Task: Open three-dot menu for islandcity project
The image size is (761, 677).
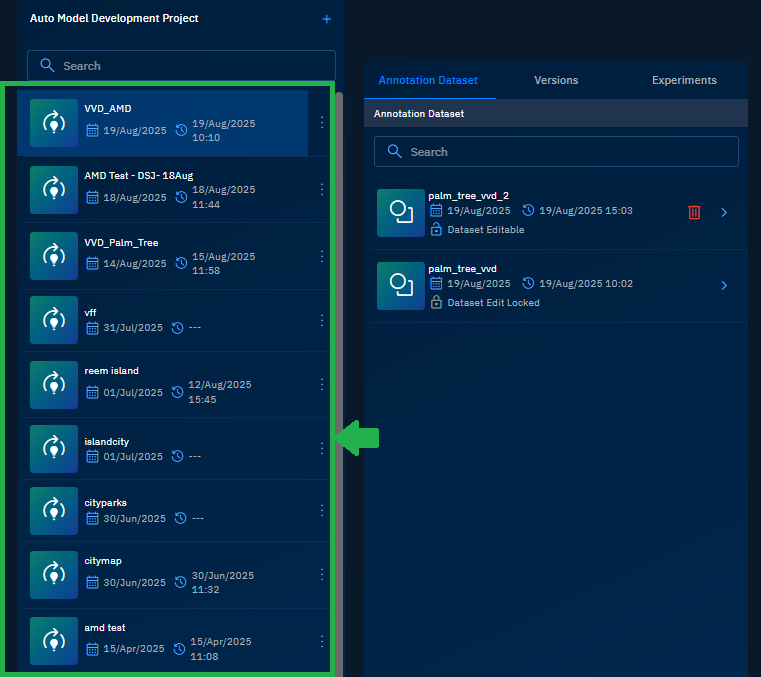Action: [321, 449]
